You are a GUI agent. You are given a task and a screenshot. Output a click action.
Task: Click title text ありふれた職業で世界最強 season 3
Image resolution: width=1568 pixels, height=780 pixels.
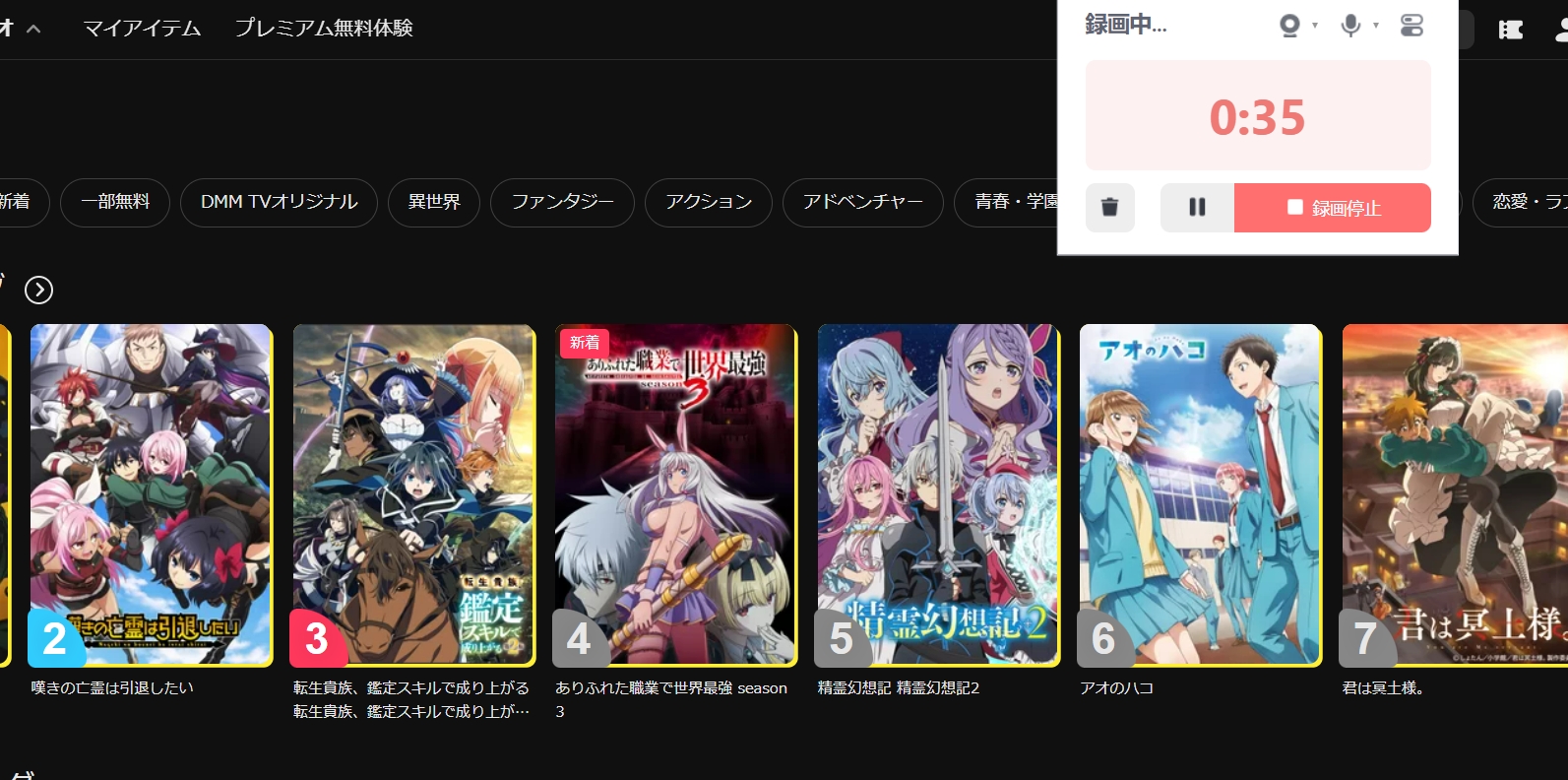(x=671, y=699)
